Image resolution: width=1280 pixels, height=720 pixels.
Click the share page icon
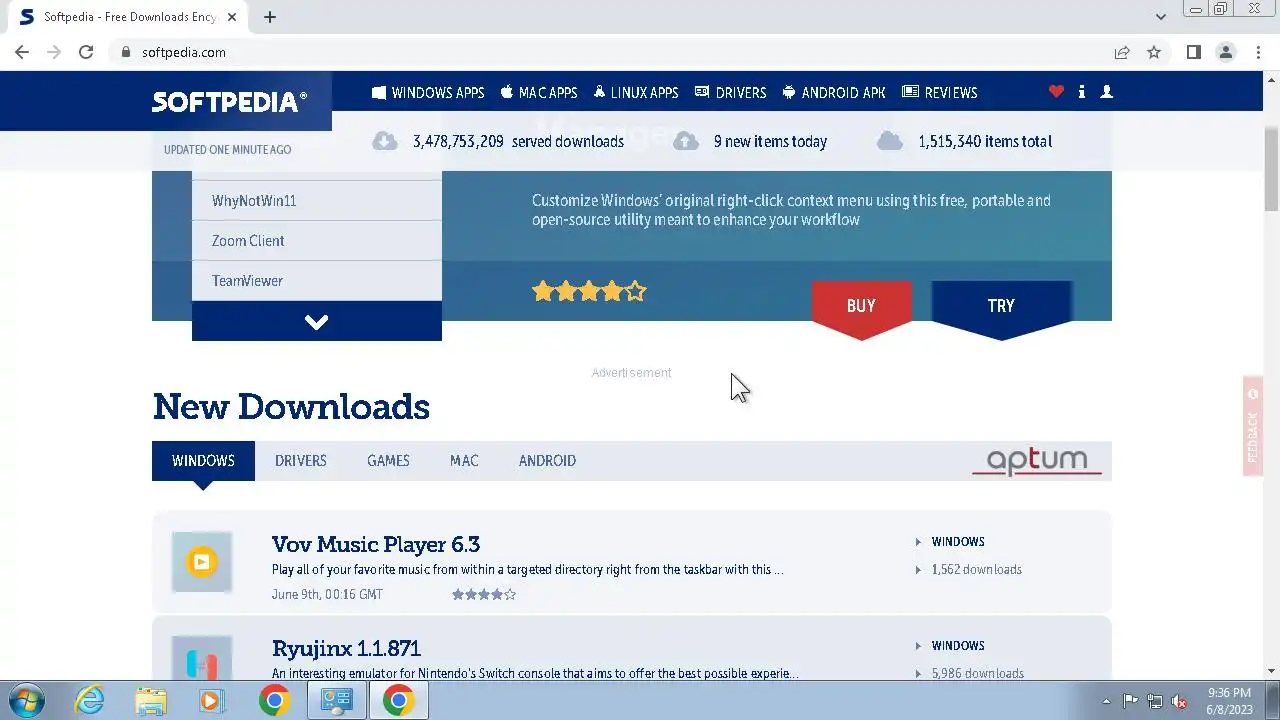(x=1122, y=52)
